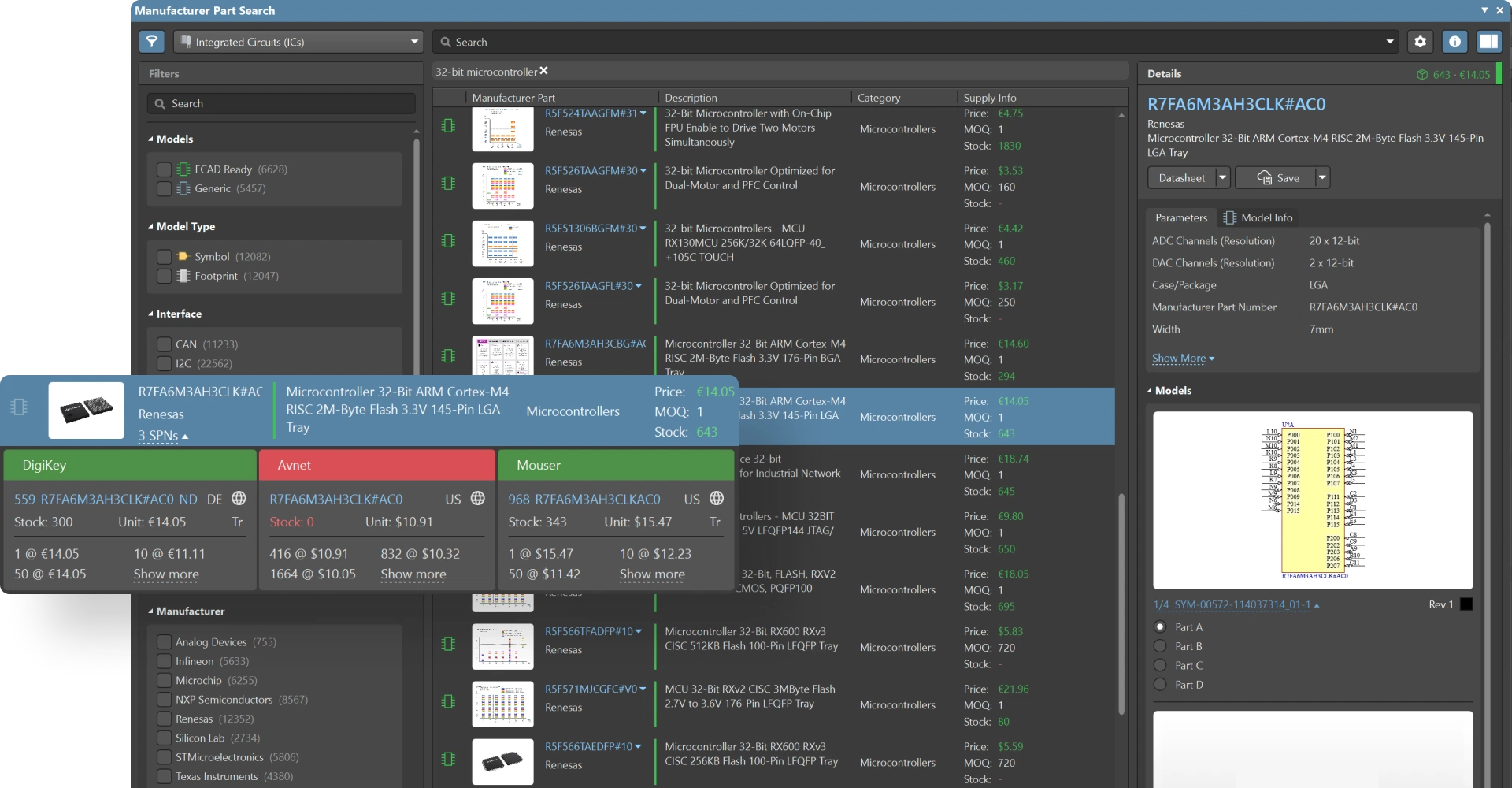Click Show More under Parameters
The width and height of the screenshot is (1512, 788).
1183,359
